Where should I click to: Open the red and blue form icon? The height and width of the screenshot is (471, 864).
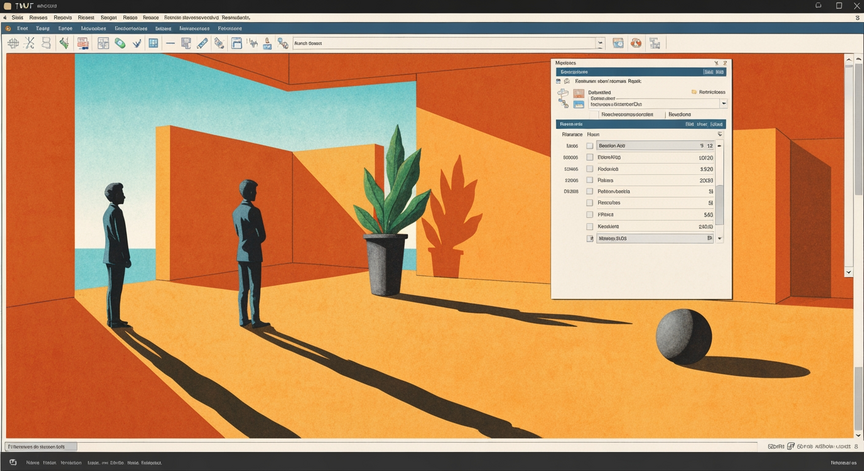pos(83,43)
